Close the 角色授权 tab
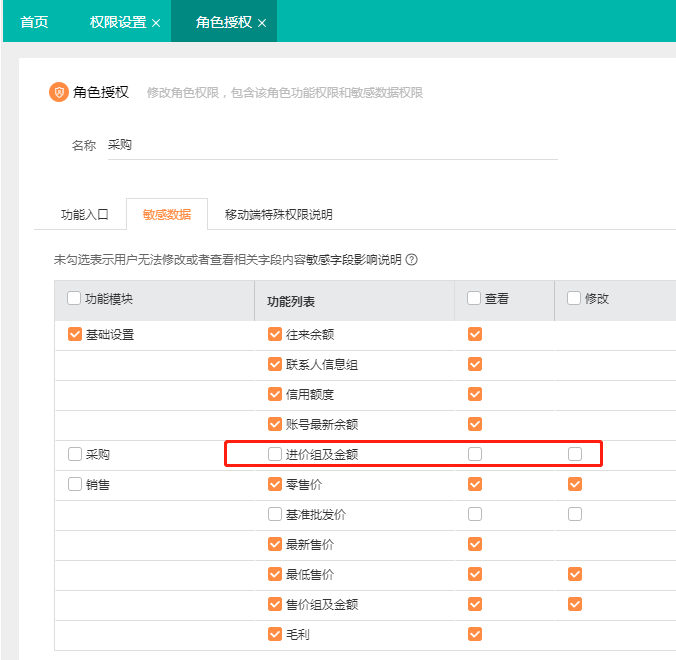Screen dimensions: 676x660 point(262,22)
